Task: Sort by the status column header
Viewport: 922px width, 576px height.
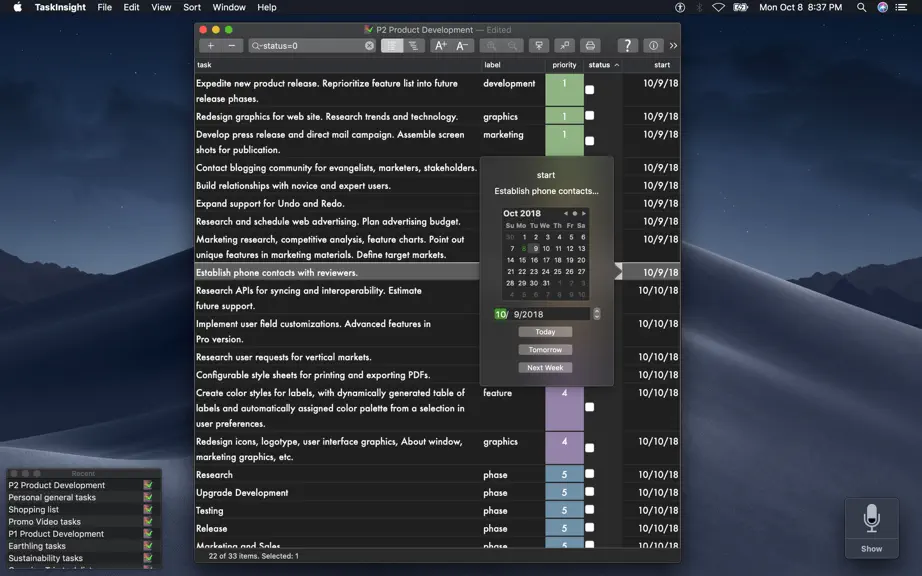Action: [603, 65]
